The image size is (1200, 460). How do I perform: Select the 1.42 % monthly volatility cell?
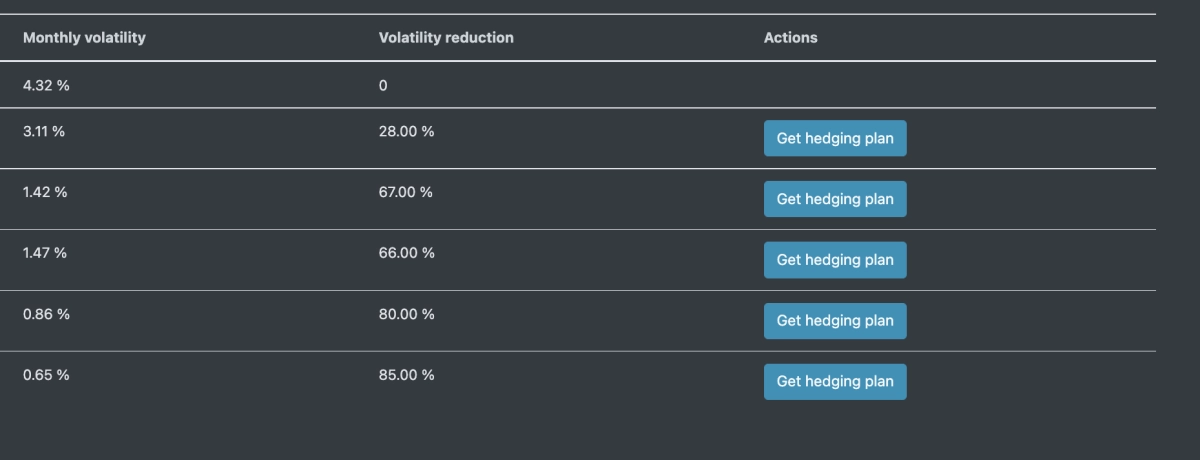(45, 192)
